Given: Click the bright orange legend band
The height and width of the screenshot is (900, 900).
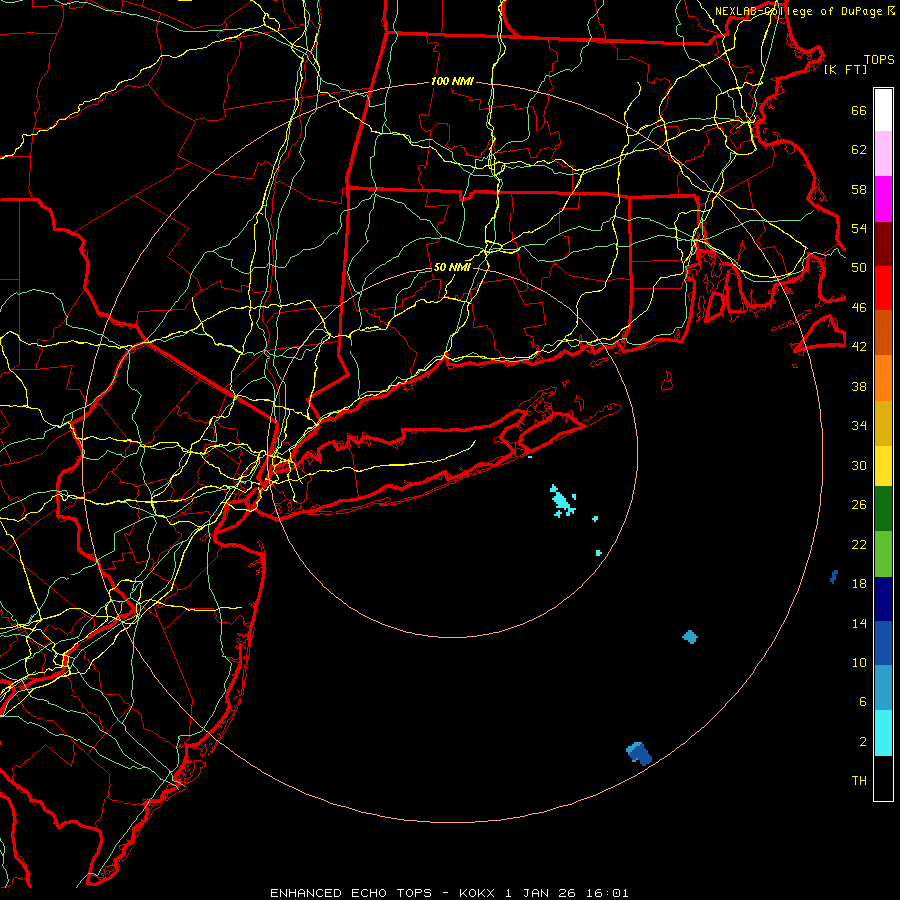Looking at the screenshot, I should click(883, 378).
